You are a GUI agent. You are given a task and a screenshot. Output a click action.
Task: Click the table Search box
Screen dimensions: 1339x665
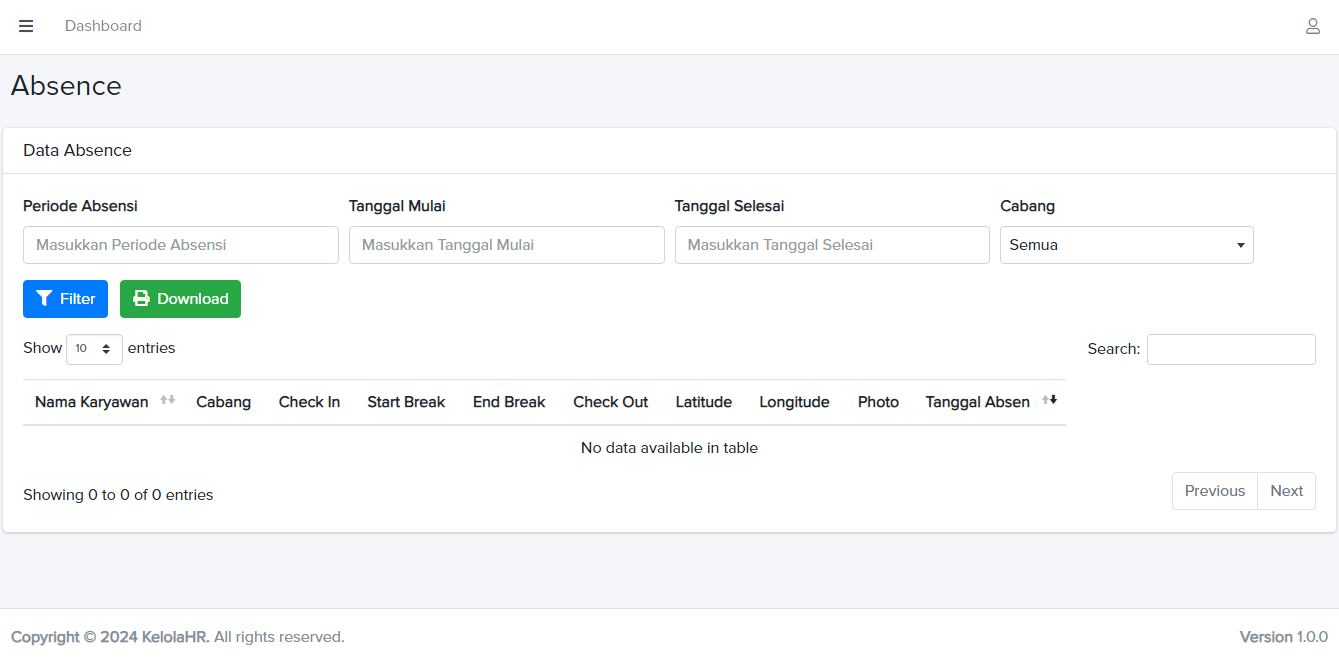[1230, 349]
